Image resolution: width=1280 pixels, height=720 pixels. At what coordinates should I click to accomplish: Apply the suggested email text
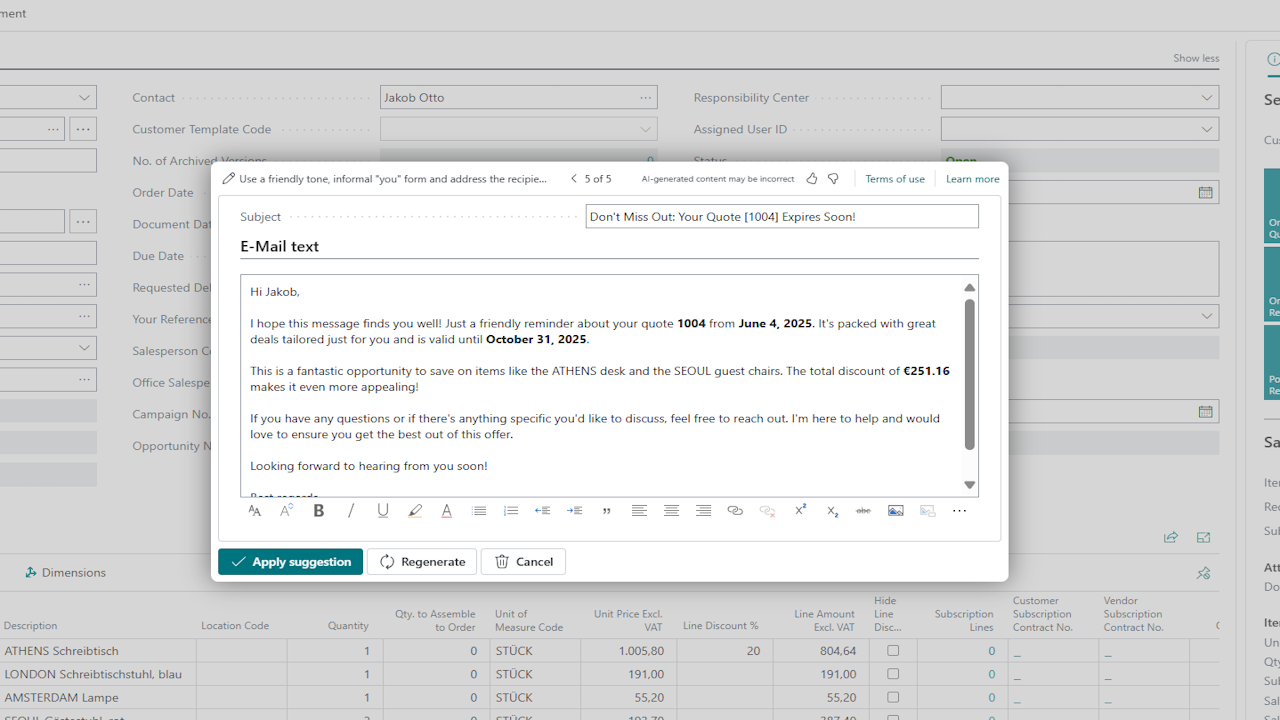coord(291,562)
